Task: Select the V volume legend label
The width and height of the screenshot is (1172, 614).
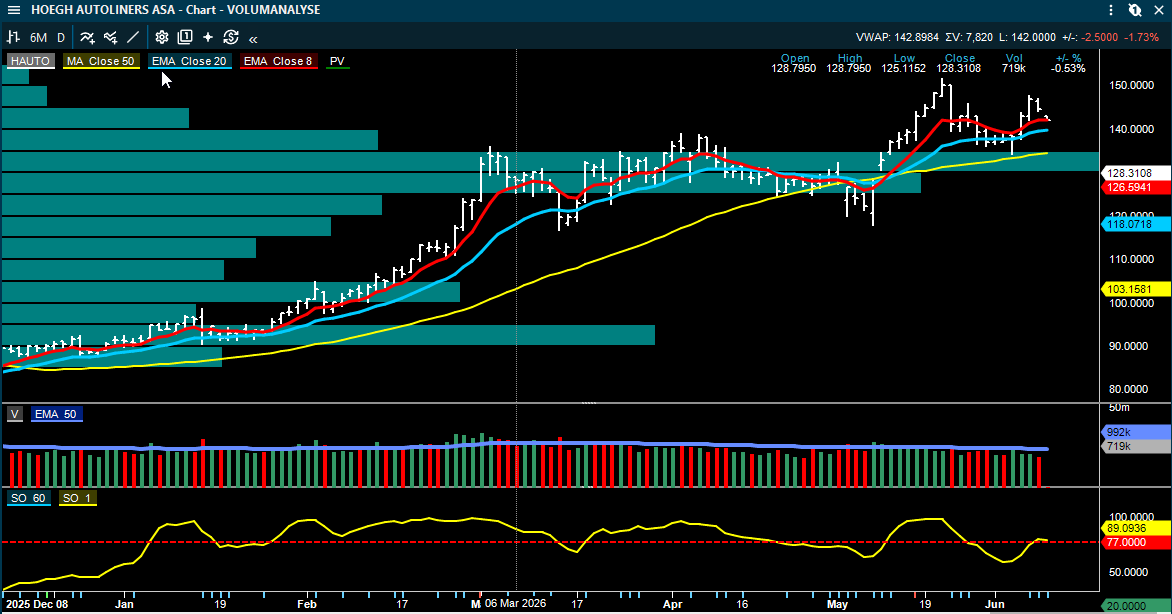Action: [15, 414]
